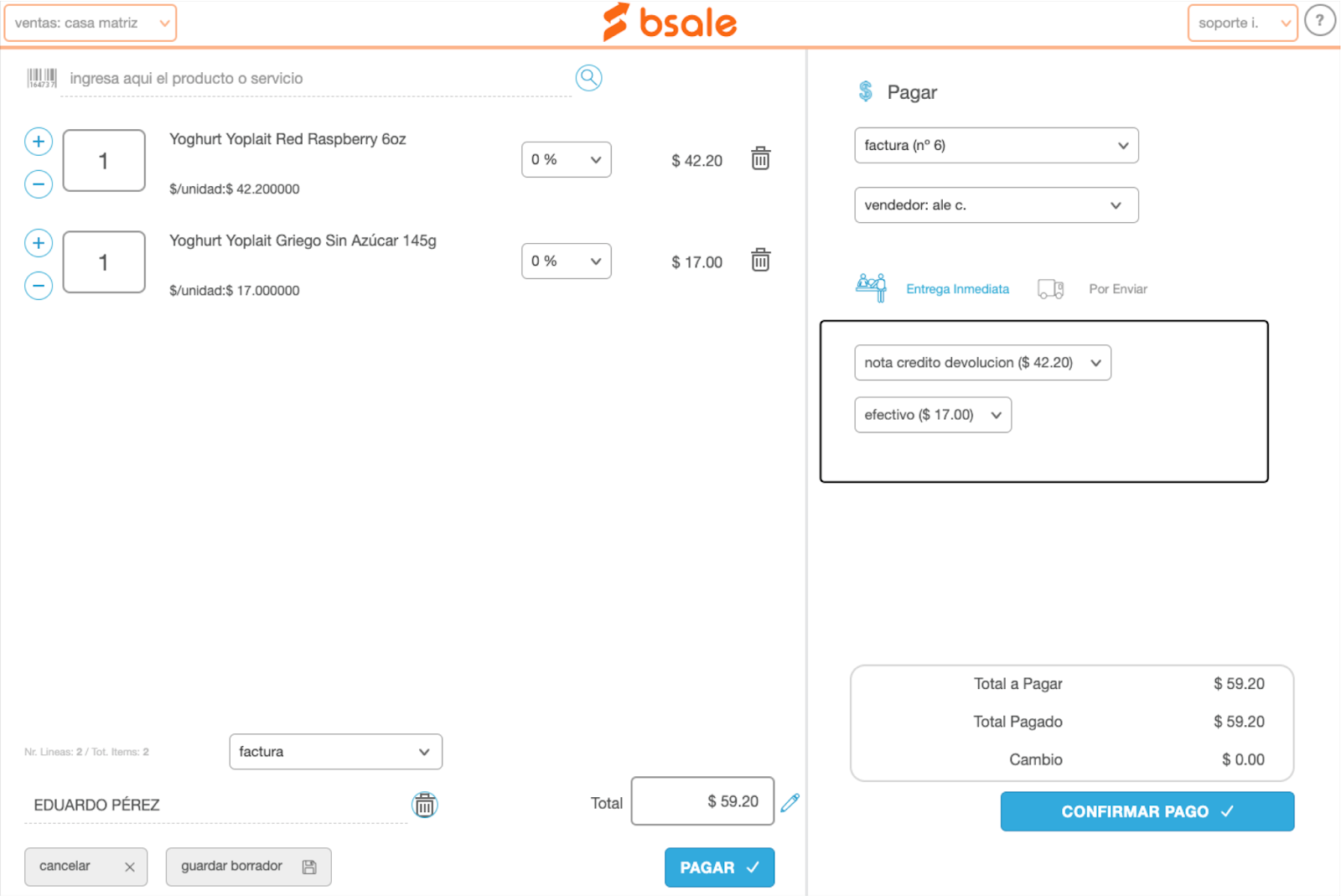Click quantity field of Red Raspberry yoghurt
This screenshot has width=1341, height=896.
click(104, 161)
